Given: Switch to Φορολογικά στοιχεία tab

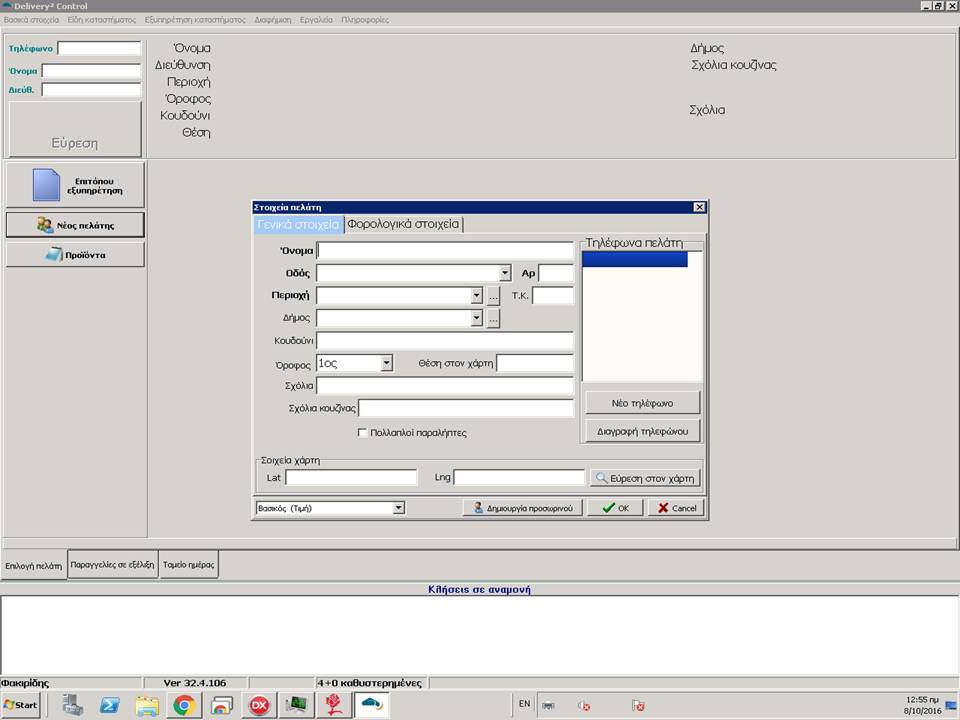Looking at the screenshot, I should point(403,224).
